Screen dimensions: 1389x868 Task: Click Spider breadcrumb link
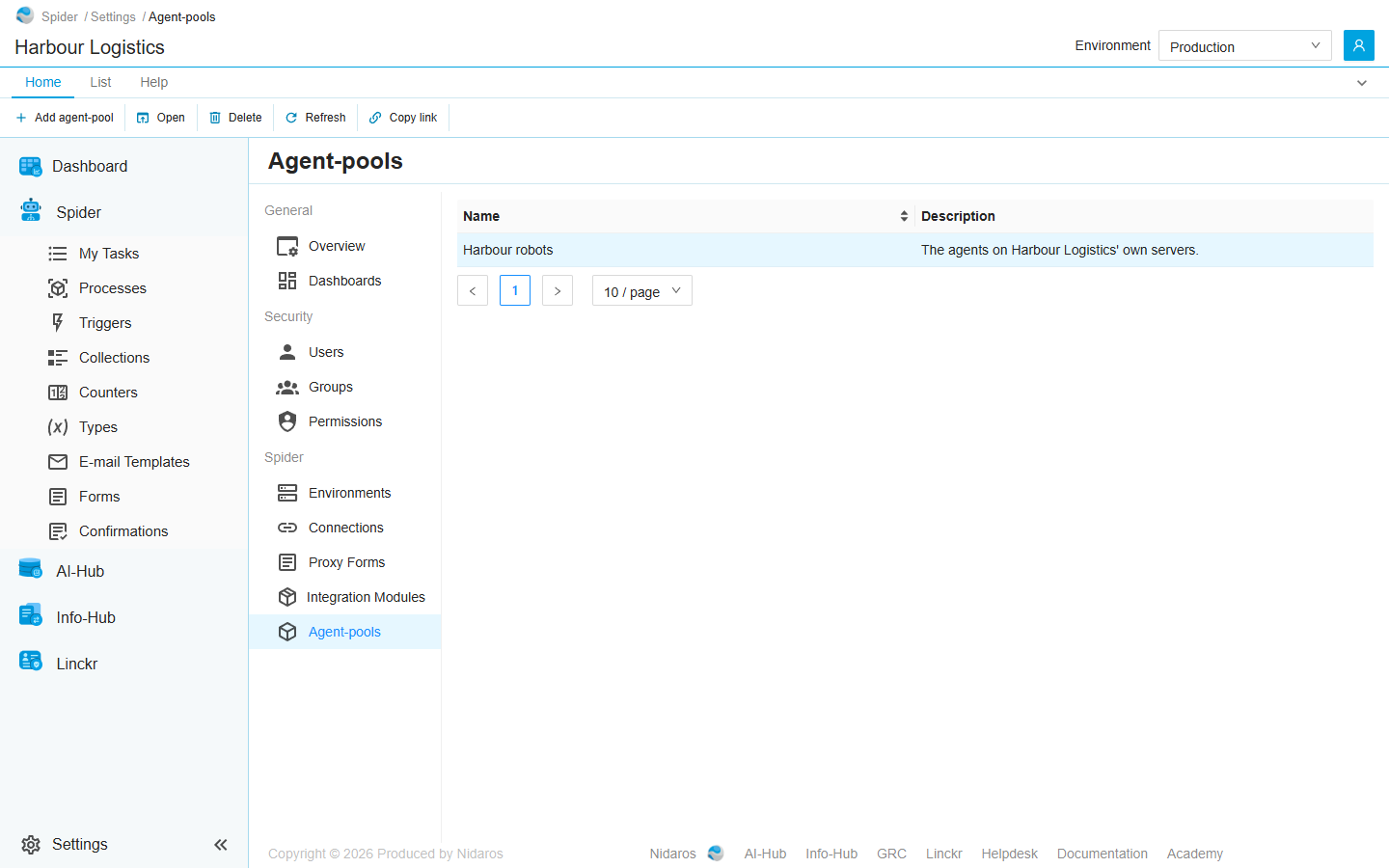60,16
